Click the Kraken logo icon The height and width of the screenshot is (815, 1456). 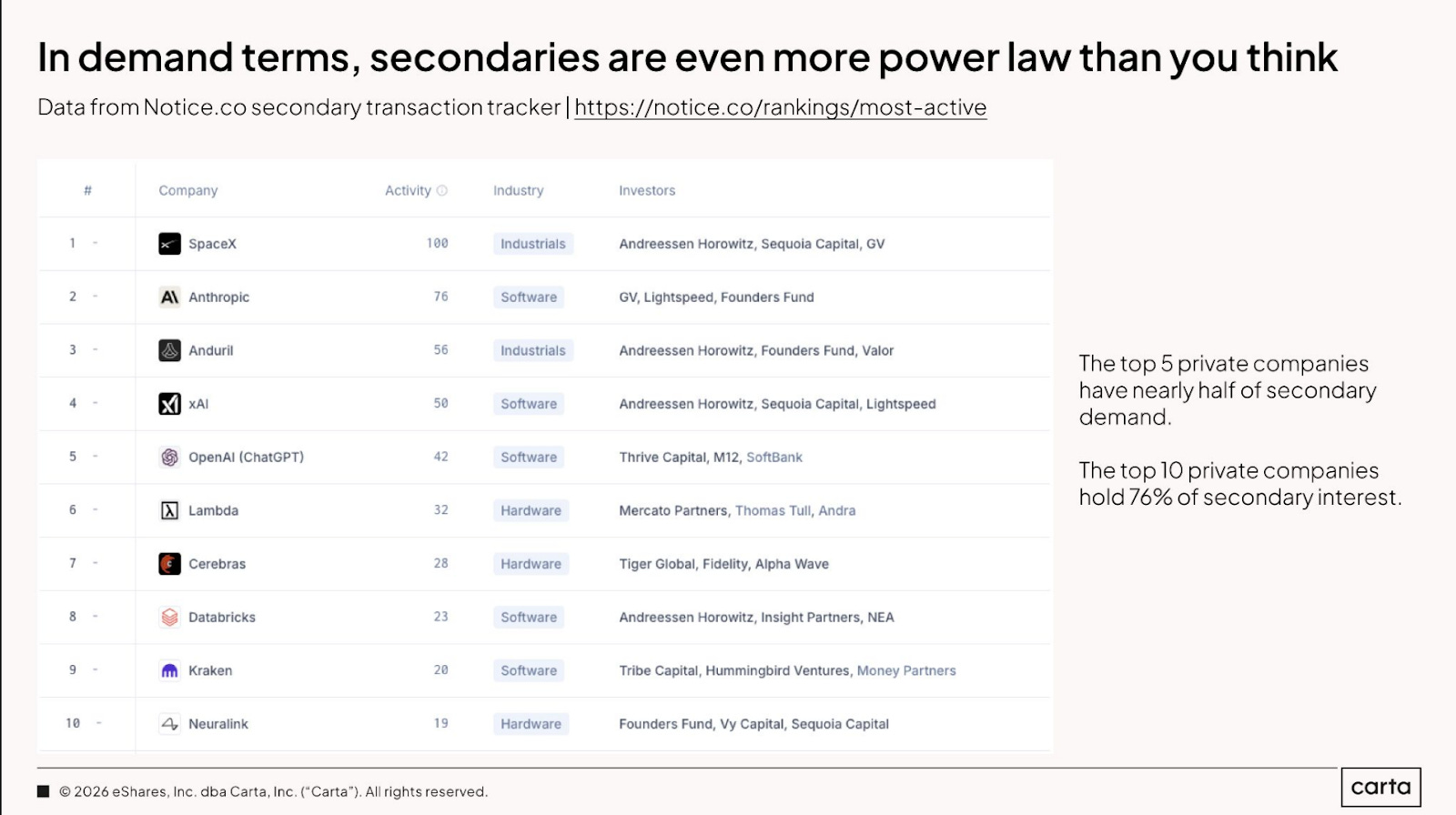click(x=169, y=670)
